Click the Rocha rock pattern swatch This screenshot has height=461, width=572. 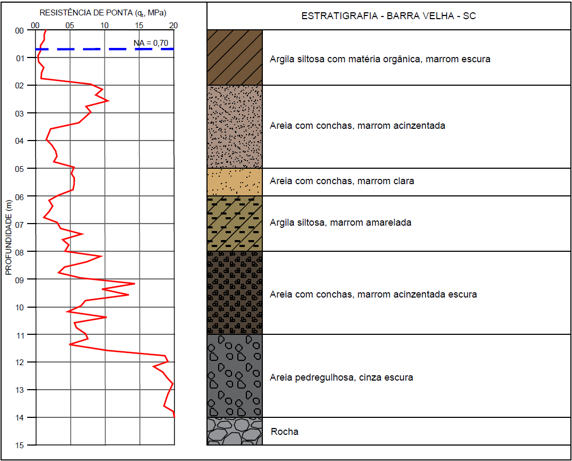(235, 431)
